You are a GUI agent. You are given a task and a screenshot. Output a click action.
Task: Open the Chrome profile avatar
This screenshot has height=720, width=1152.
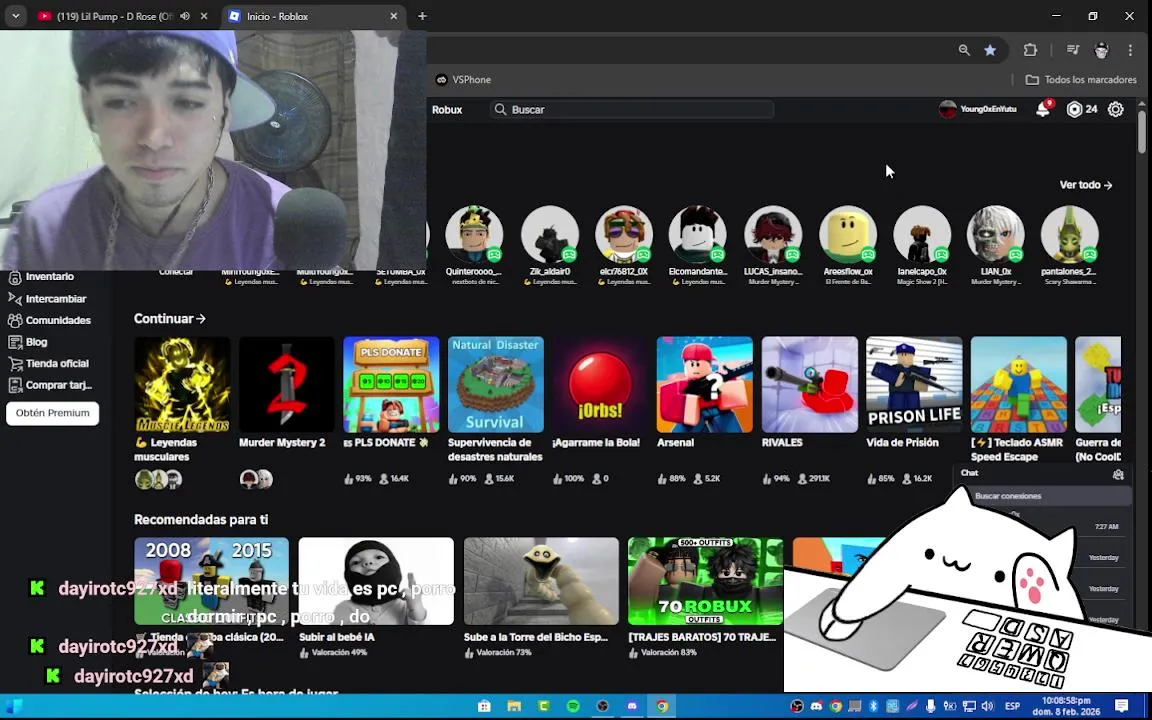coord(1101,50)
